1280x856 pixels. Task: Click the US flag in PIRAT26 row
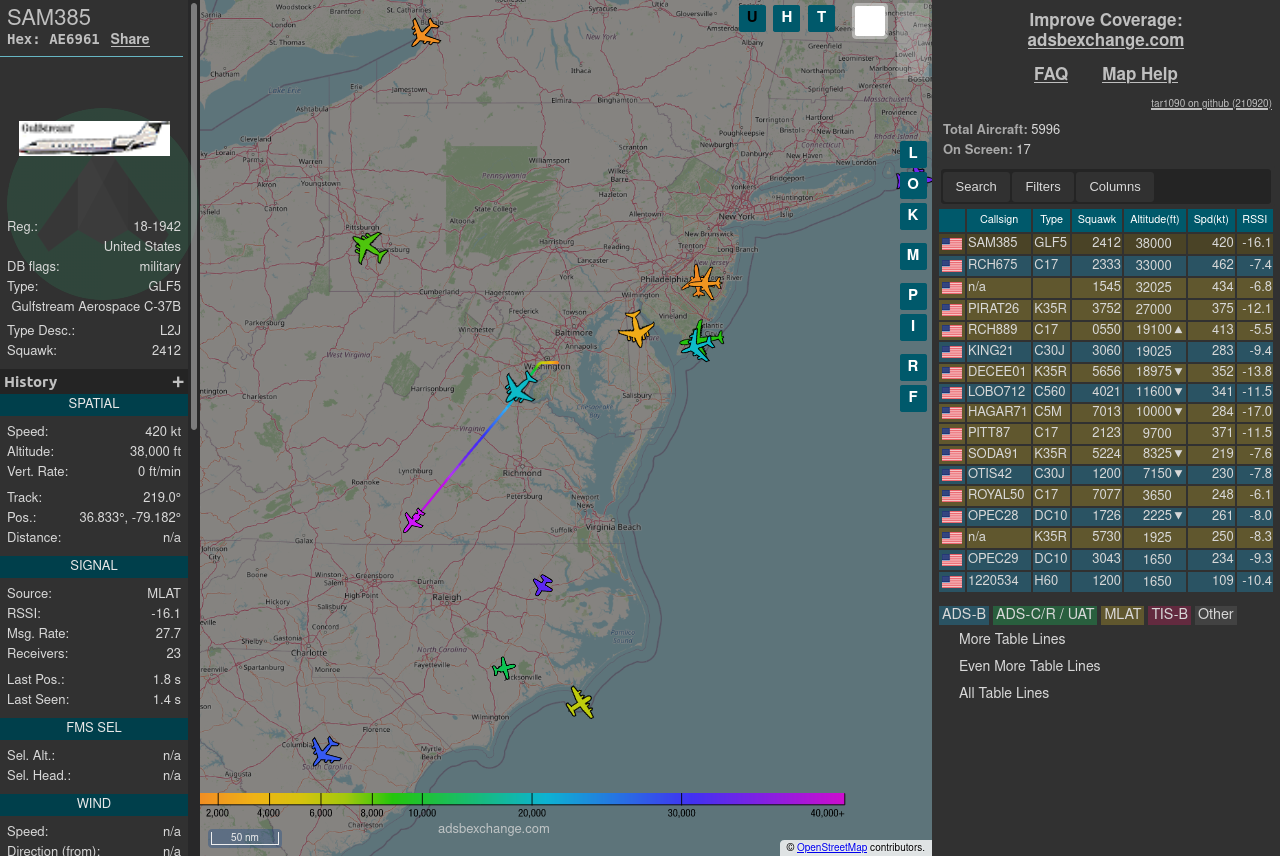click(x=952, y=310)
